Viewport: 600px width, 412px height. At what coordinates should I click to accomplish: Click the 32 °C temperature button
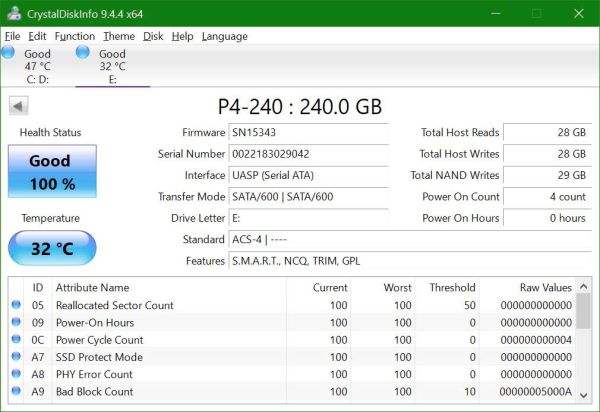point(52,248)
